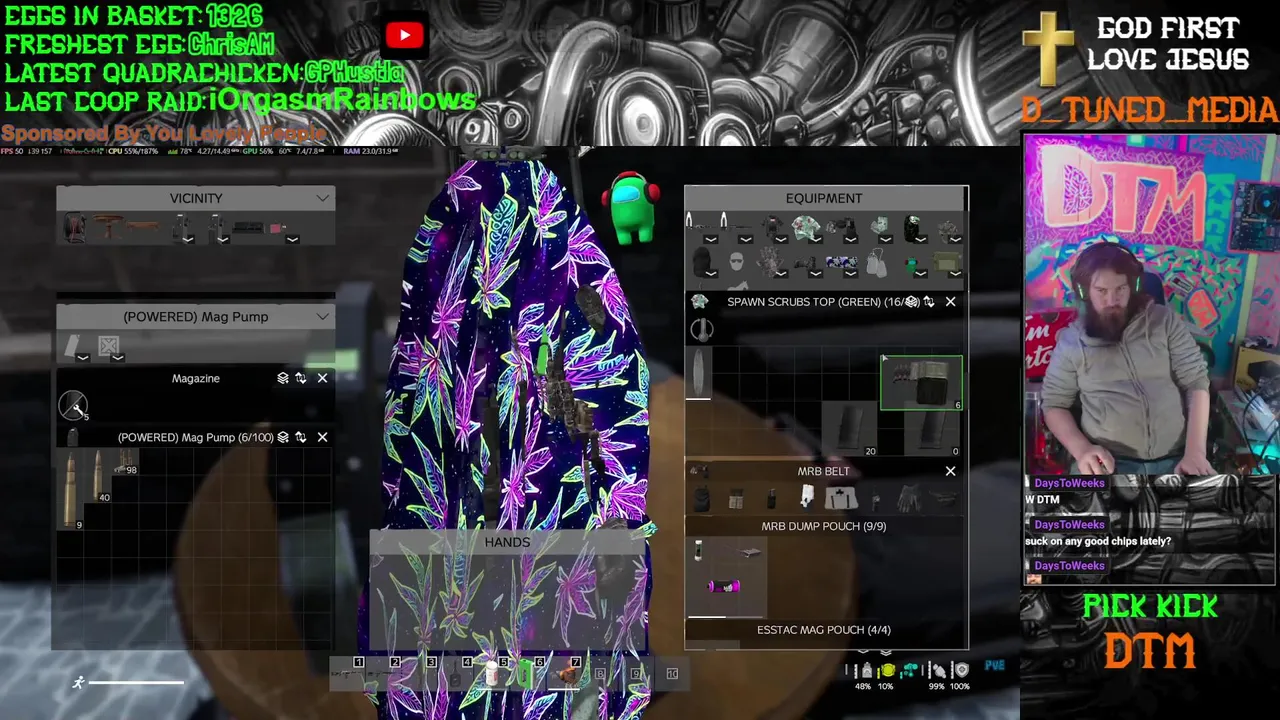The width and height of the screenshot is (1280, 720).
Task: Select the gloves slot on MRB Belt
Action: point(910,498)
